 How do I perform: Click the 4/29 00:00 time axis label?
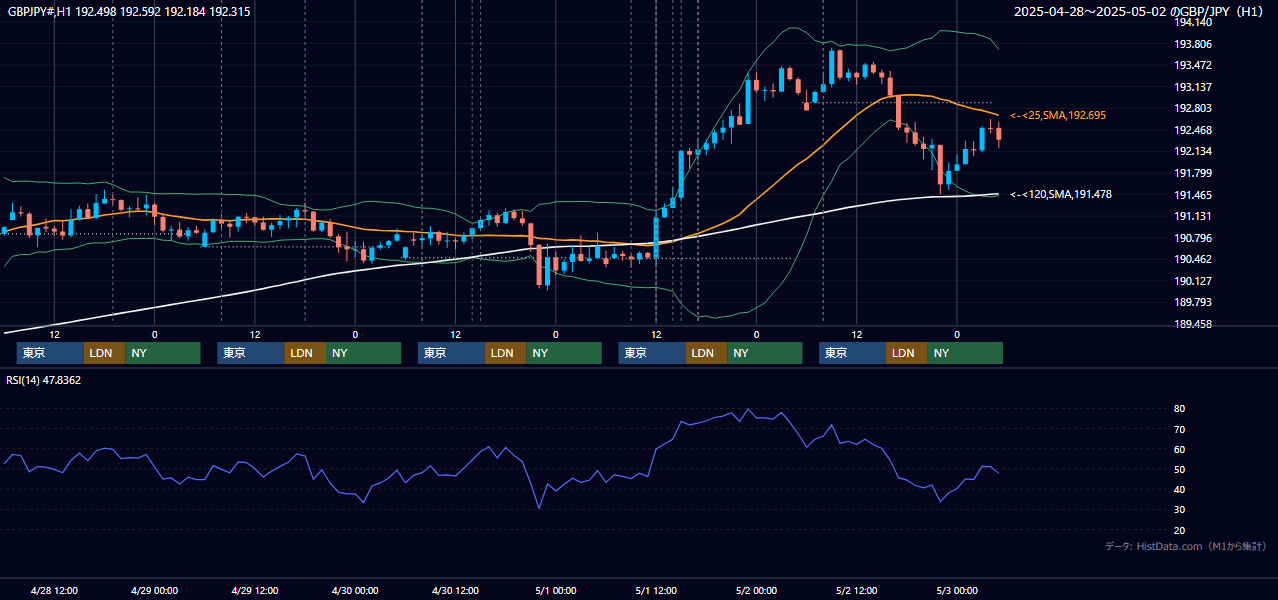click(155, 590)
